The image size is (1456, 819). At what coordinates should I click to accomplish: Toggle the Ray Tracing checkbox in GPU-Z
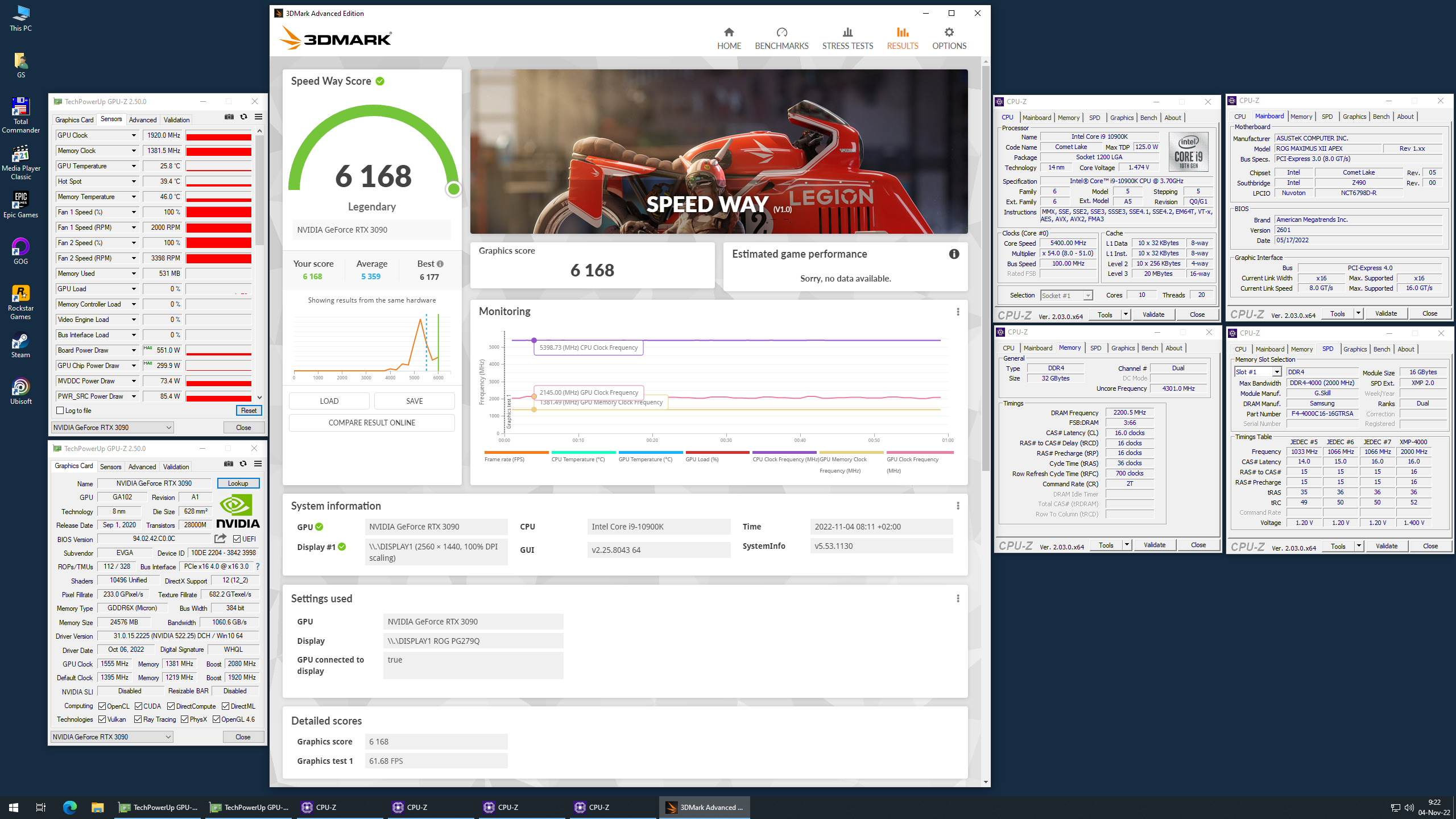click(138, 719)
